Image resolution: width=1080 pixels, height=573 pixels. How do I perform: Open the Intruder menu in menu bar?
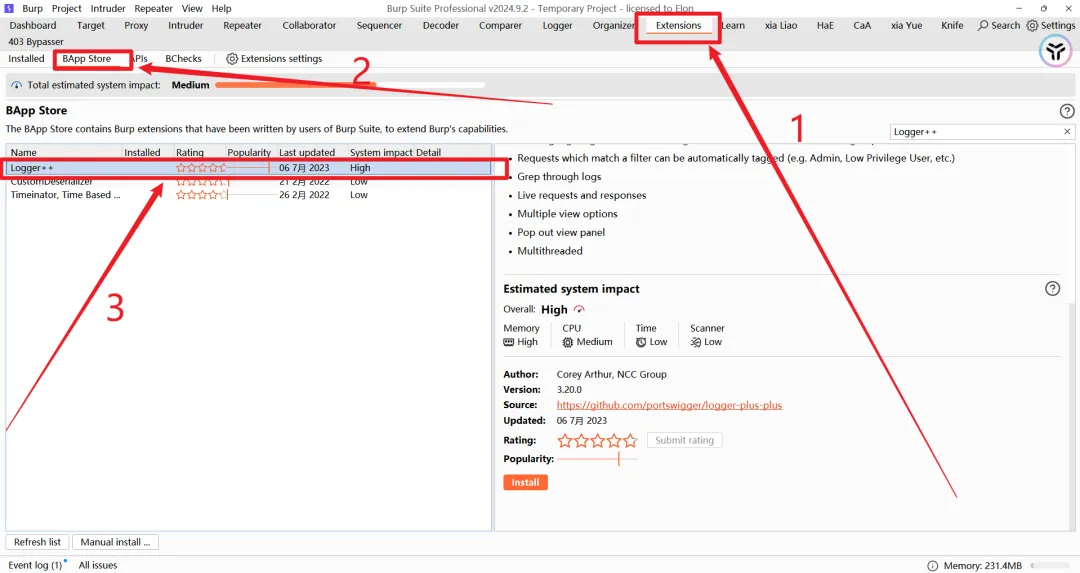[x=108, y=8]
